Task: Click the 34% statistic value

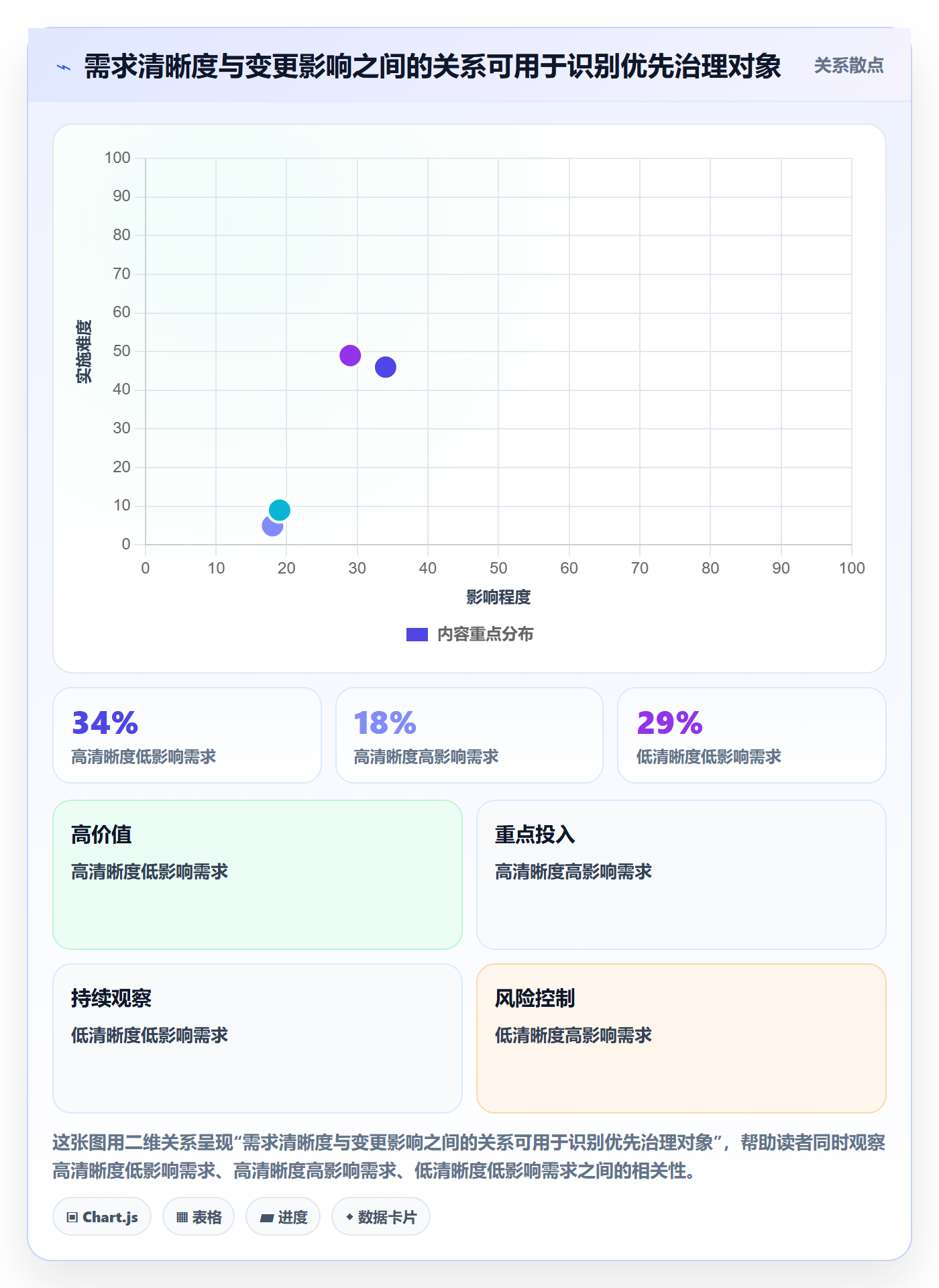Action: click(105, 722)
